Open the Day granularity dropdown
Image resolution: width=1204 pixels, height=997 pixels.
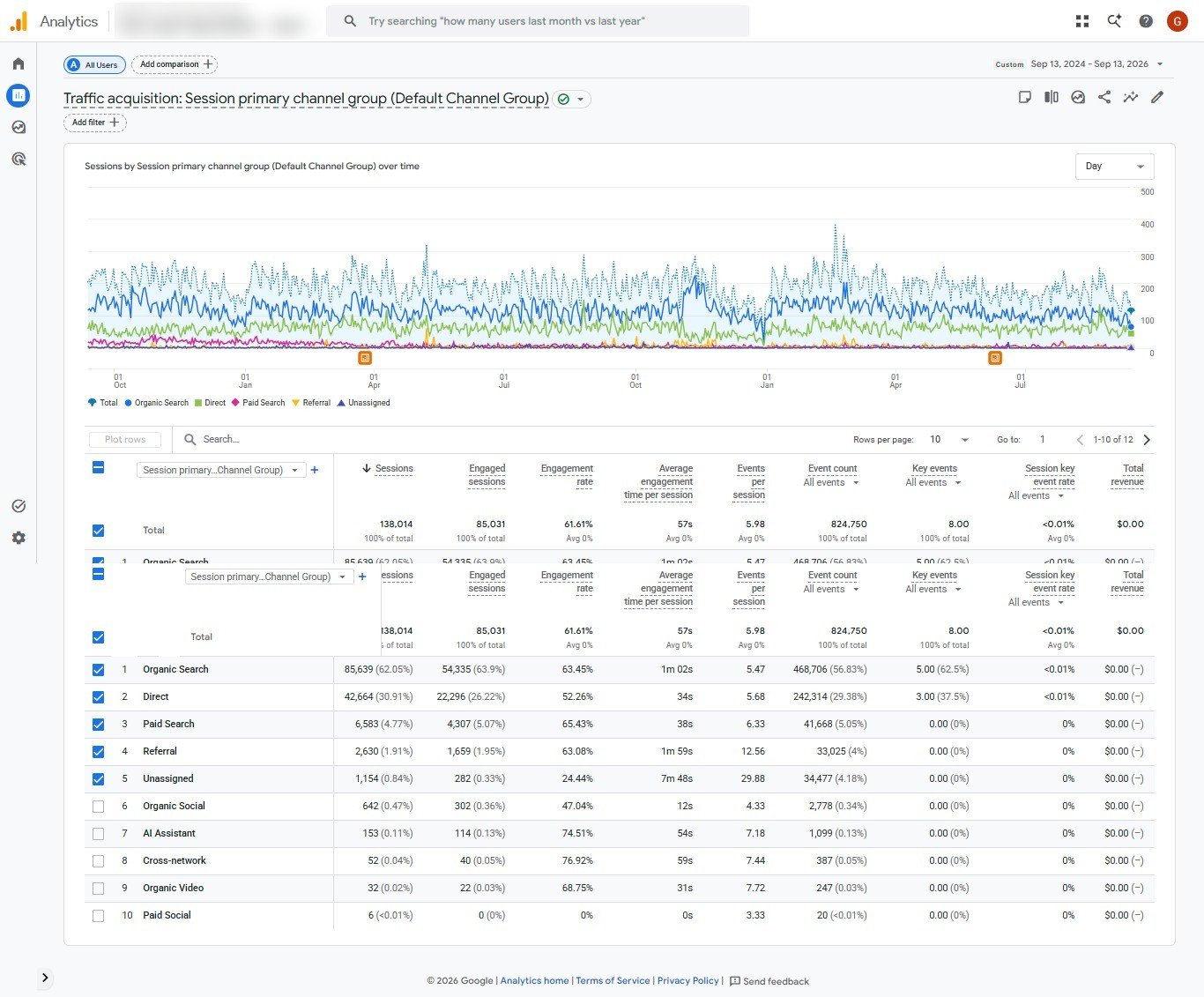[1114, 167]
